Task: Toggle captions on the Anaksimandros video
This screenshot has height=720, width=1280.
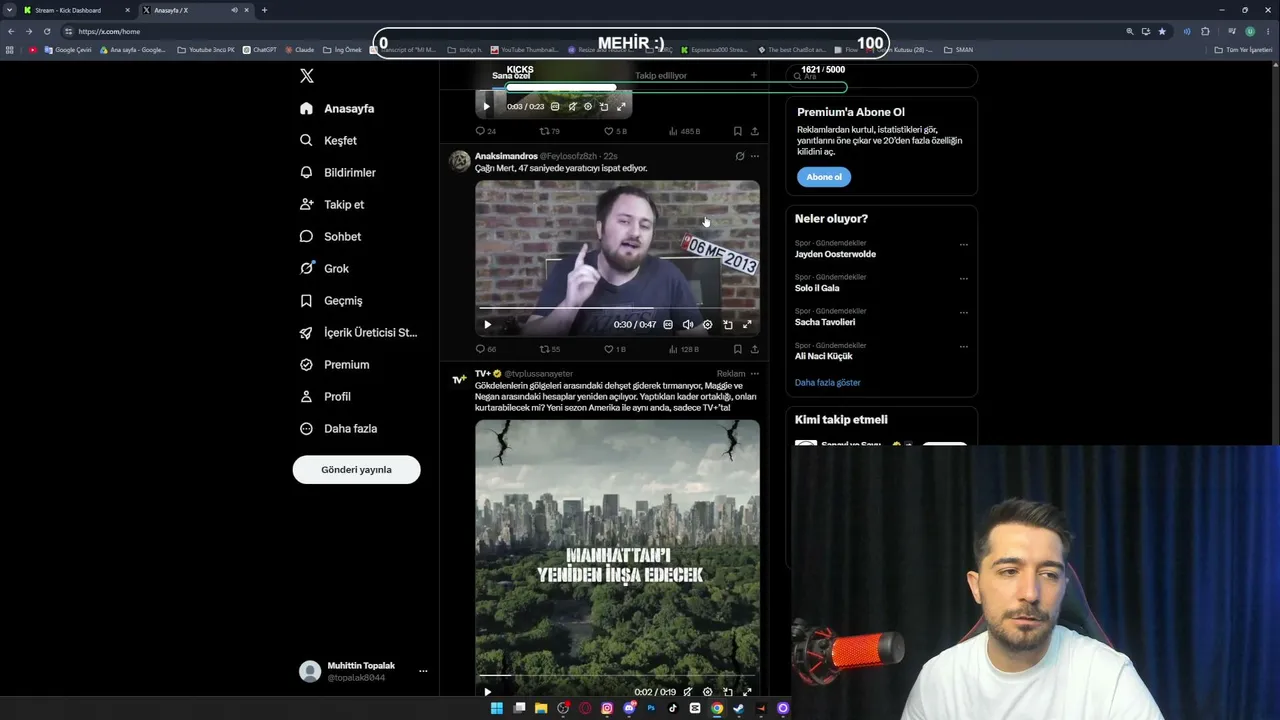Action: click(x=668, y=324)
